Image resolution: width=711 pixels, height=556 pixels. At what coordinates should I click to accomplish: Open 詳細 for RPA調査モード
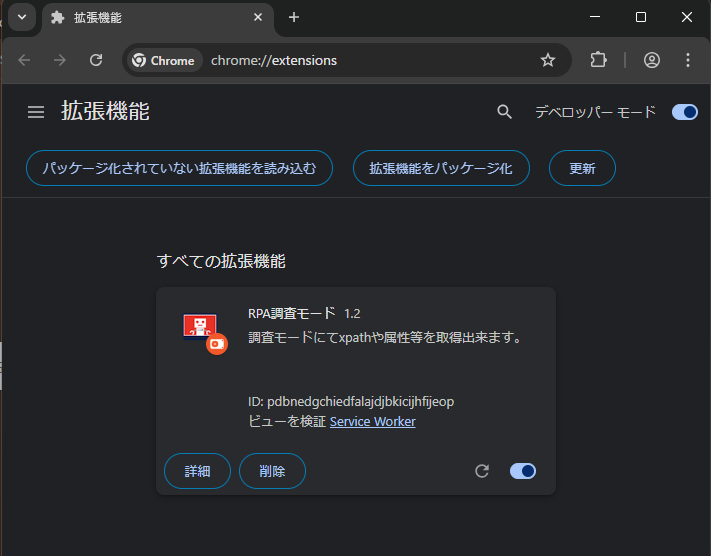click(197, 471)
